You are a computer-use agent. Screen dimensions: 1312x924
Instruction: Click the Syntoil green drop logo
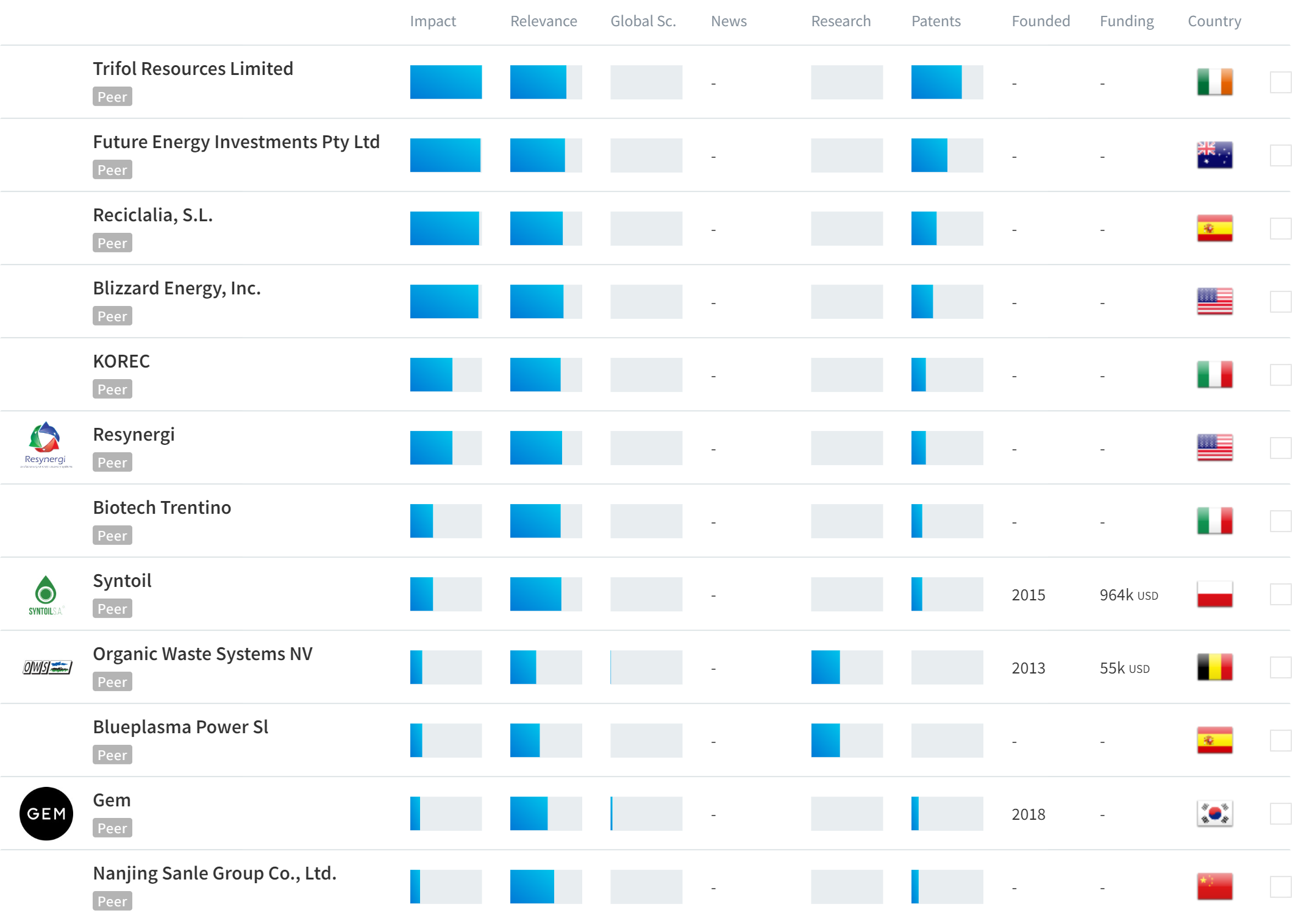[x=46, y=594]
